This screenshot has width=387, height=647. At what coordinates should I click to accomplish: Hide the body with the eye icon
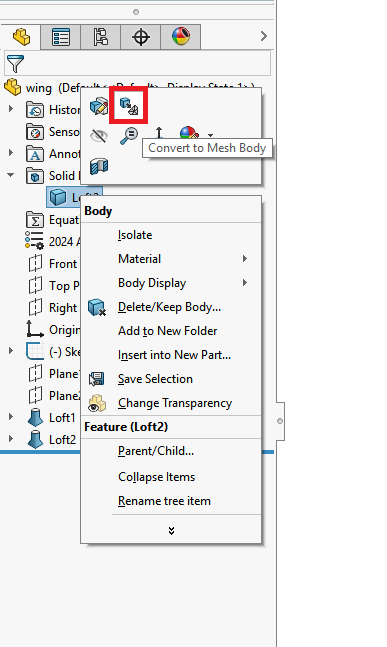(x=99, y=136)
